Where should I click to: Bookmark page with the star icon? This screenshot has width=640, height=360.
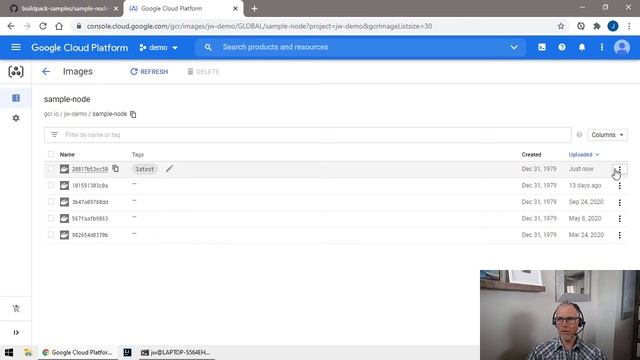click(x=561, y=26)
